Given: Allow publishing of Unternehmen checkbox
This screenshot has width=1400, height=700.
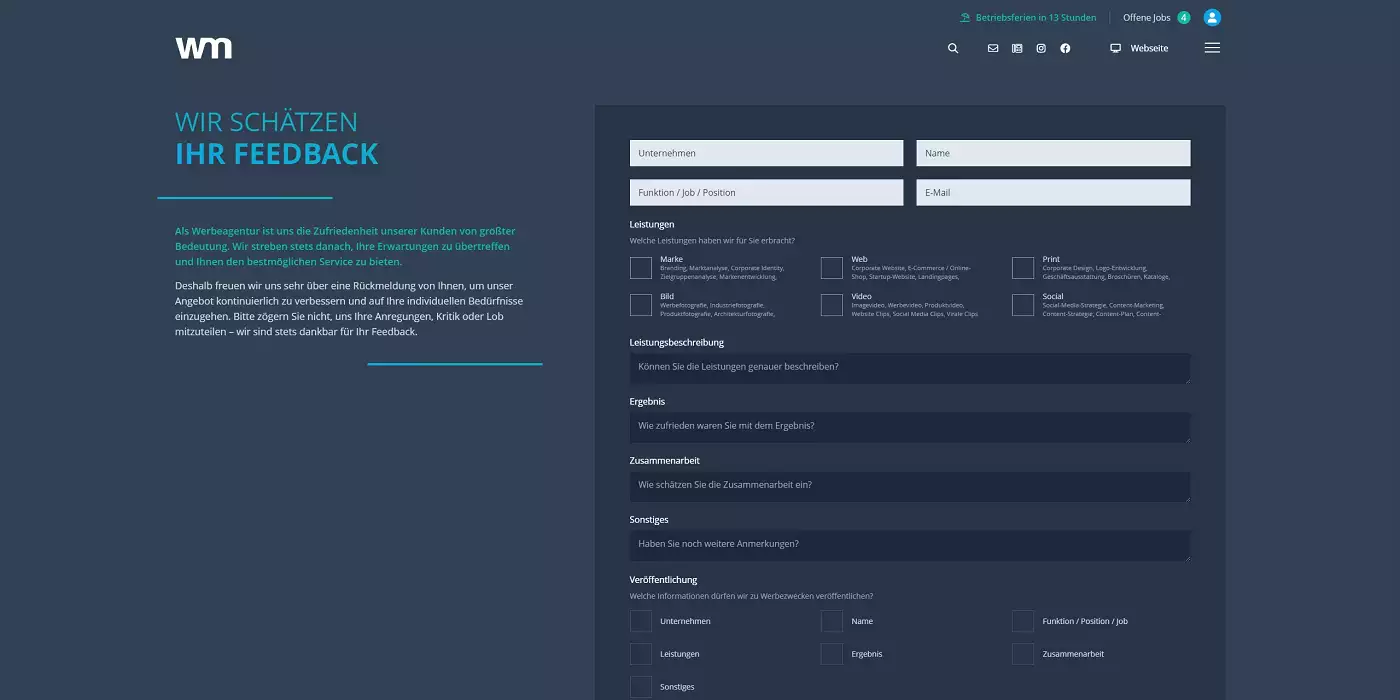Looking at the screenshot, I should pyautogui.click(x=641, y=621).
